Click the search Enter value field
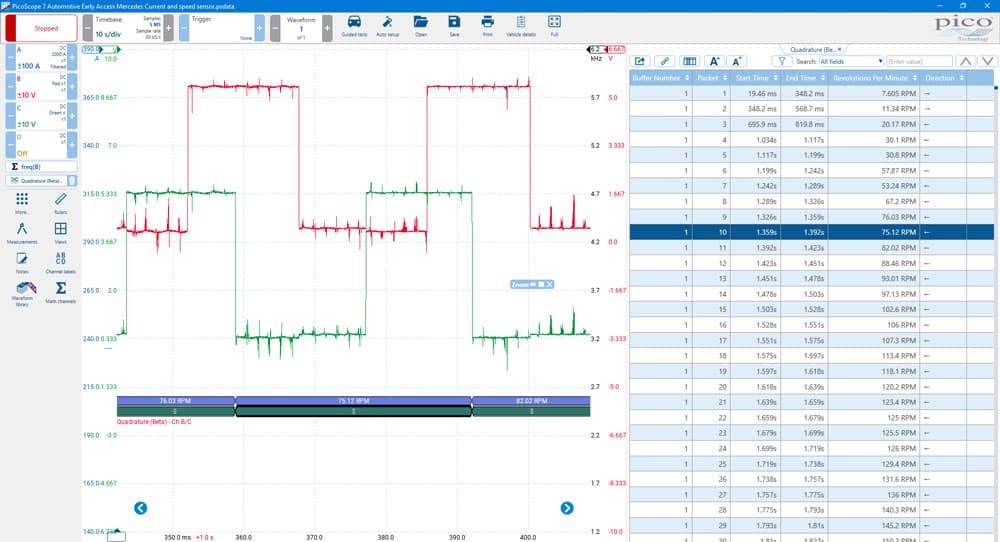Image resolution: width=1000 pixels, height=542 pixels. [x=919, y=61]
